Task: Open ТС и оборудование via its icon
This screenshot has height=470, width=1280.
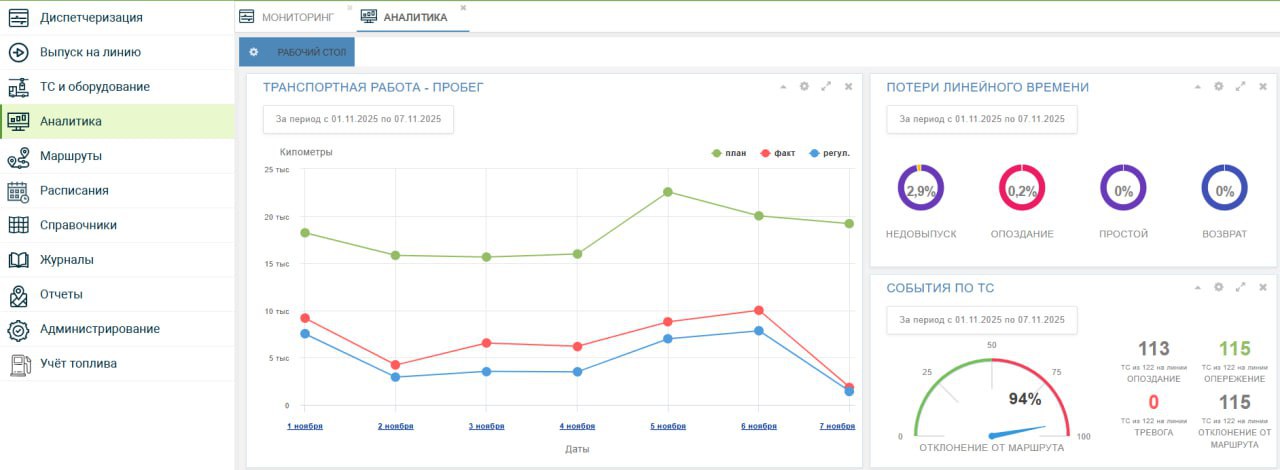Action: [x=18, y=87]
